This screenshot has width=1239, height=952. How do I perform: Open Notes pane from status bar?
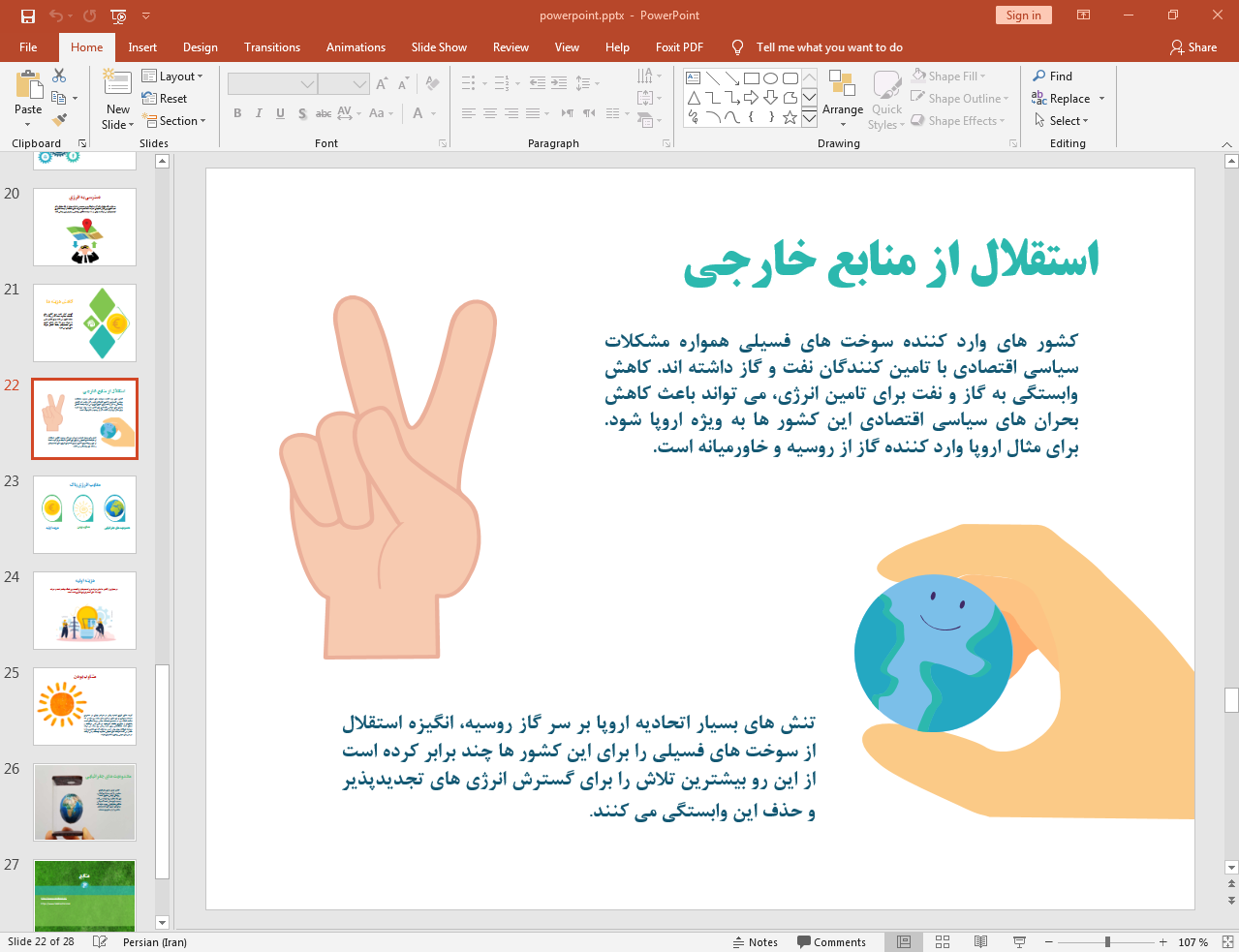(x=756, y=941)
